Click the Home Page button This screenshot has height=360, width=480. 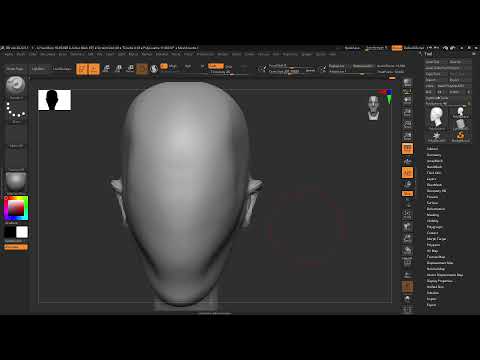15,69
